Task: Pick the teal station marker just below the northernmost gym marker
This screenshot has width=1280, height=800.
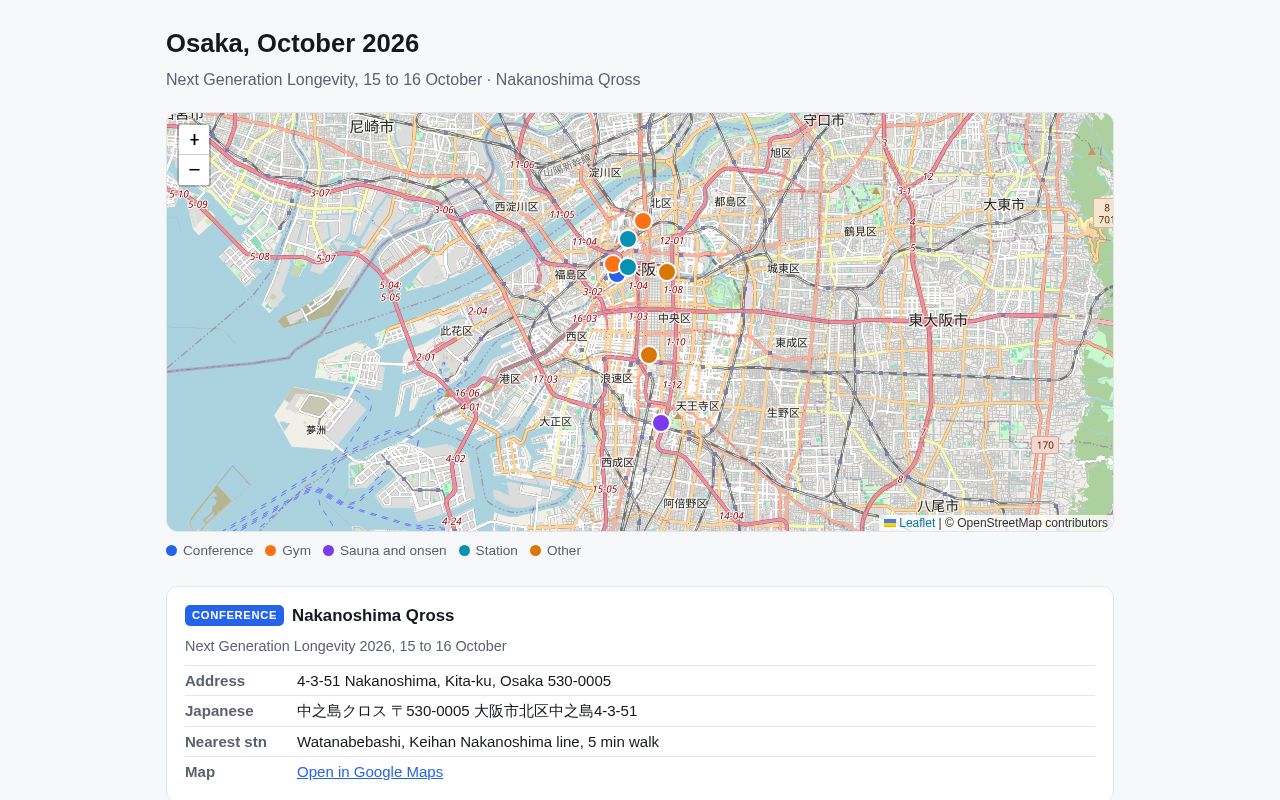Action: pyautogui.click(x=628, y=239)
